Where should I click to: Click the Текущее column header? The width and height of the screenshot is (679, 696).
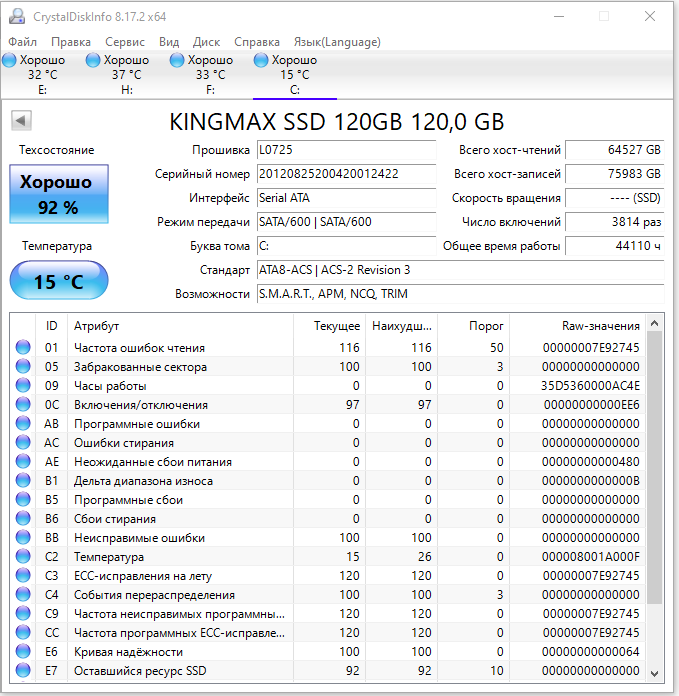(329, 326)
